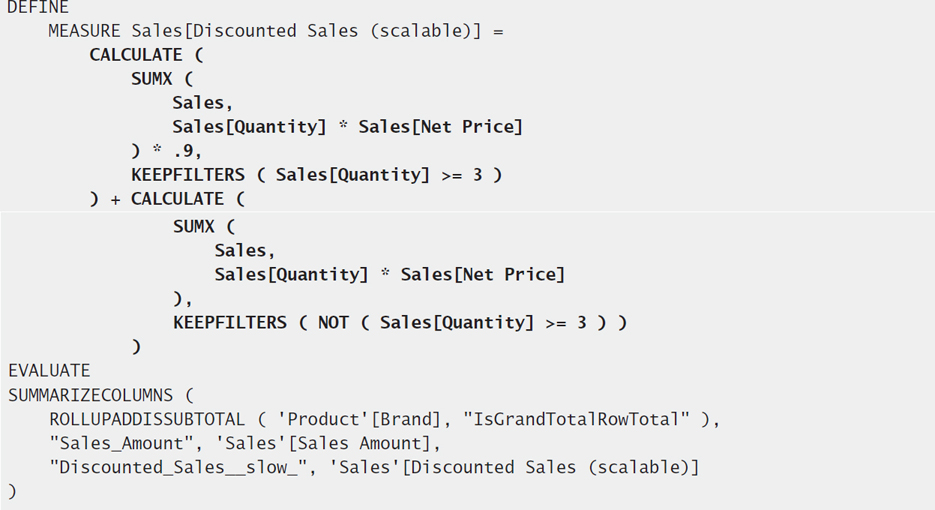Click the second SUMX function

point(194,227)
